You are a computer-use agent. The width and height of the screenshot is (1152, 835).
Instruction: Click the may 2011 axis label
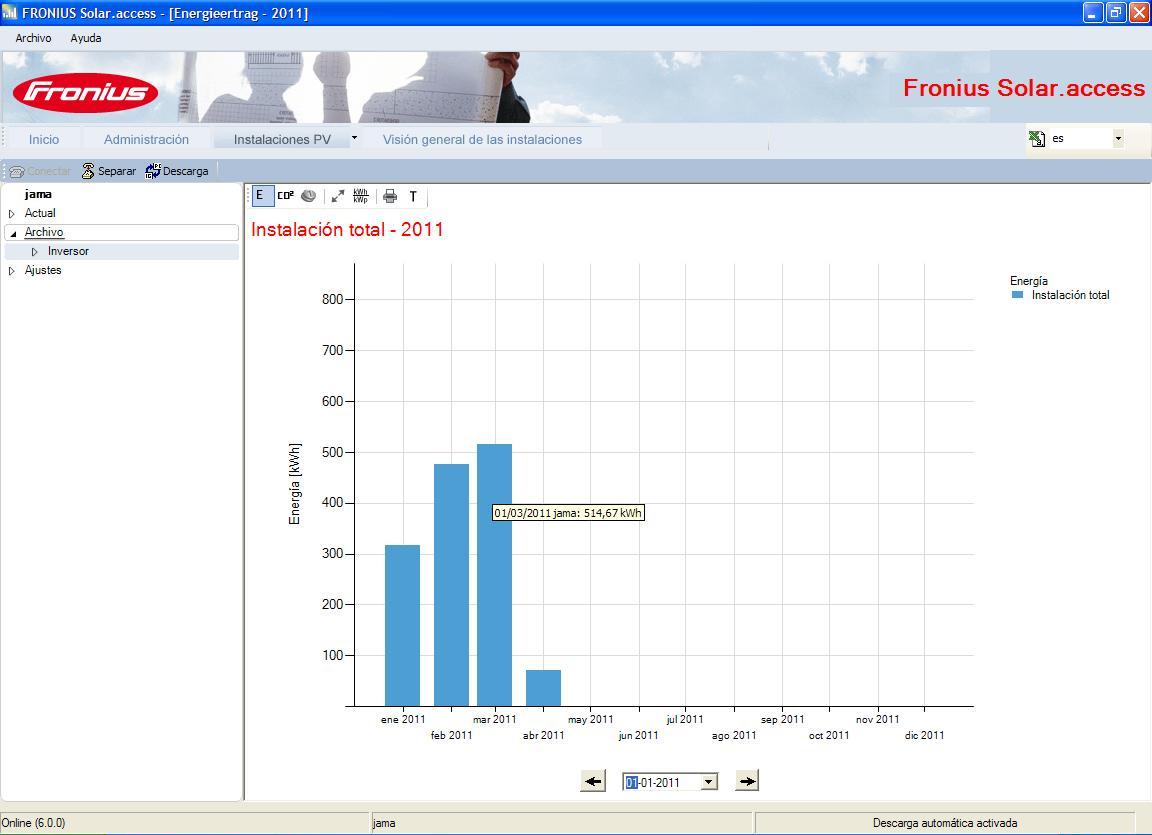tap(591, 720)
